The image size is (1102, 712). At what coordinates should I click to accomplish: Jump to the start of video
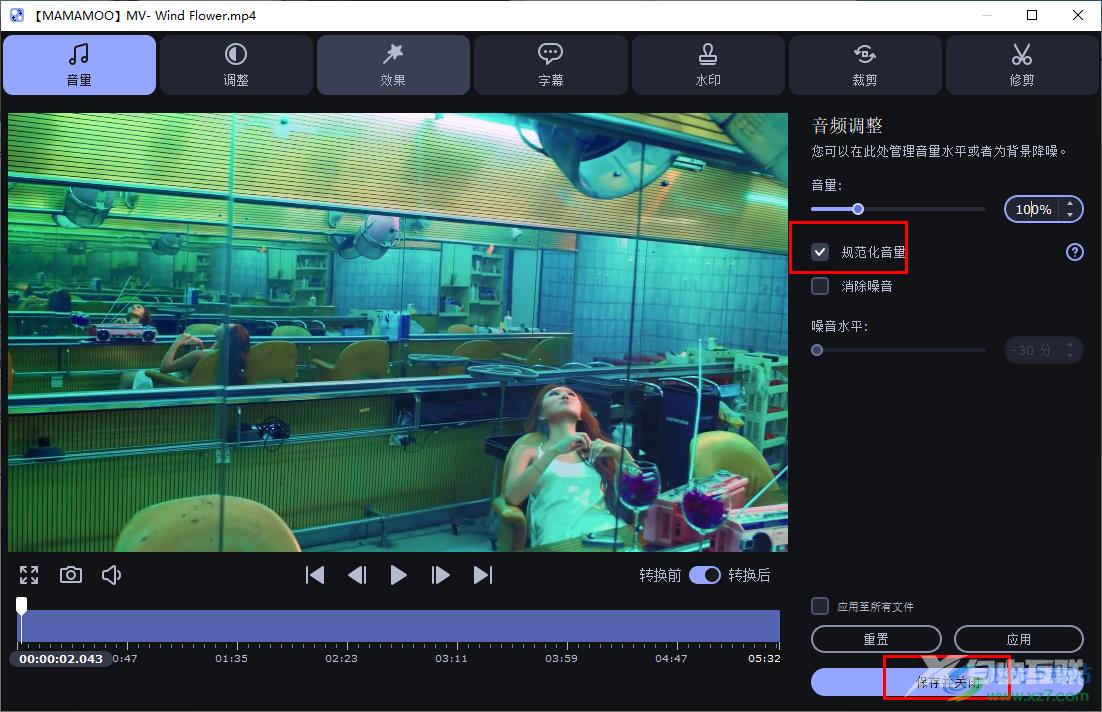(315, 575)
